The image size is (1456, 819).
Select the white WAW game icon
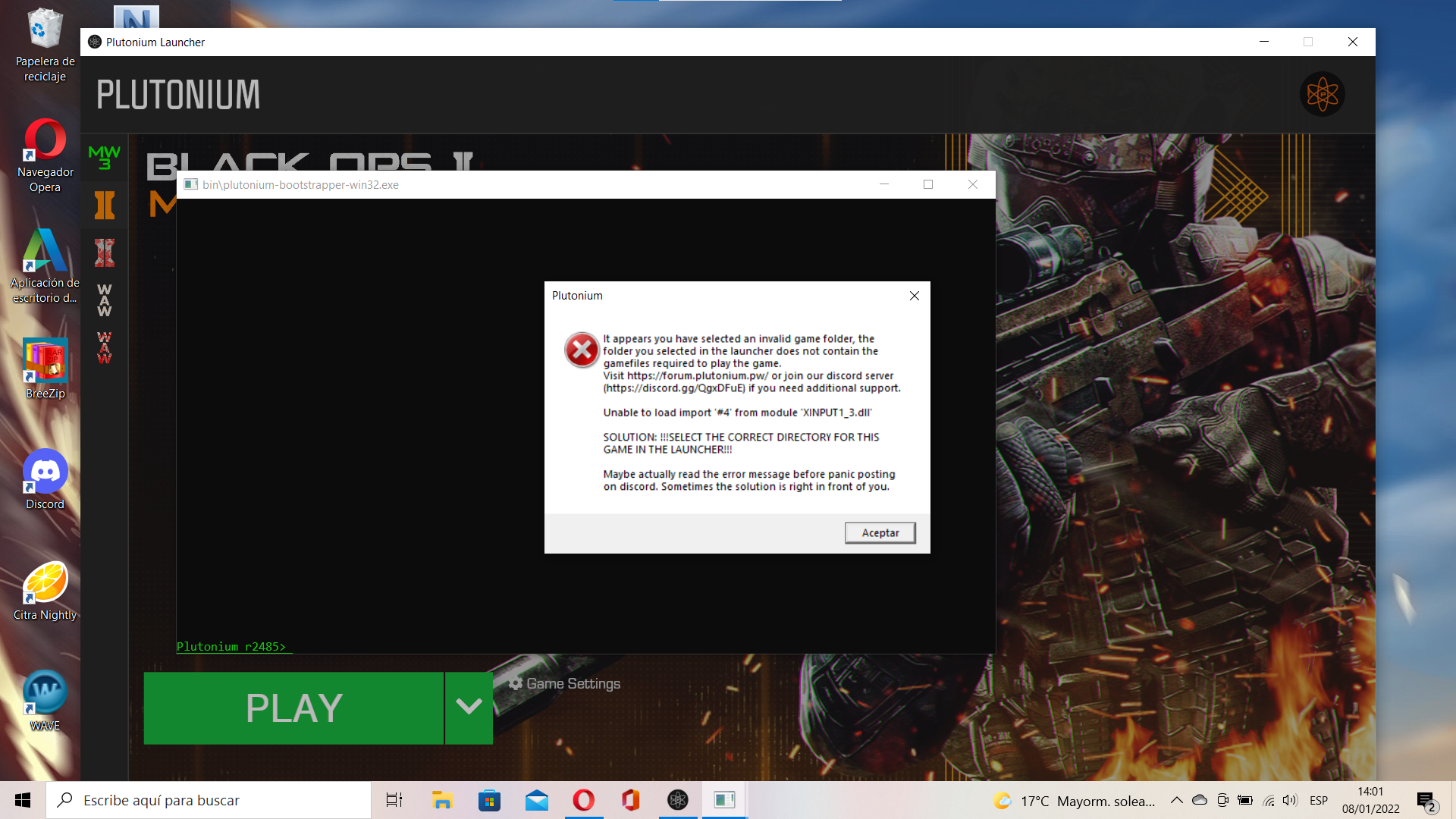tap(105, 300)
